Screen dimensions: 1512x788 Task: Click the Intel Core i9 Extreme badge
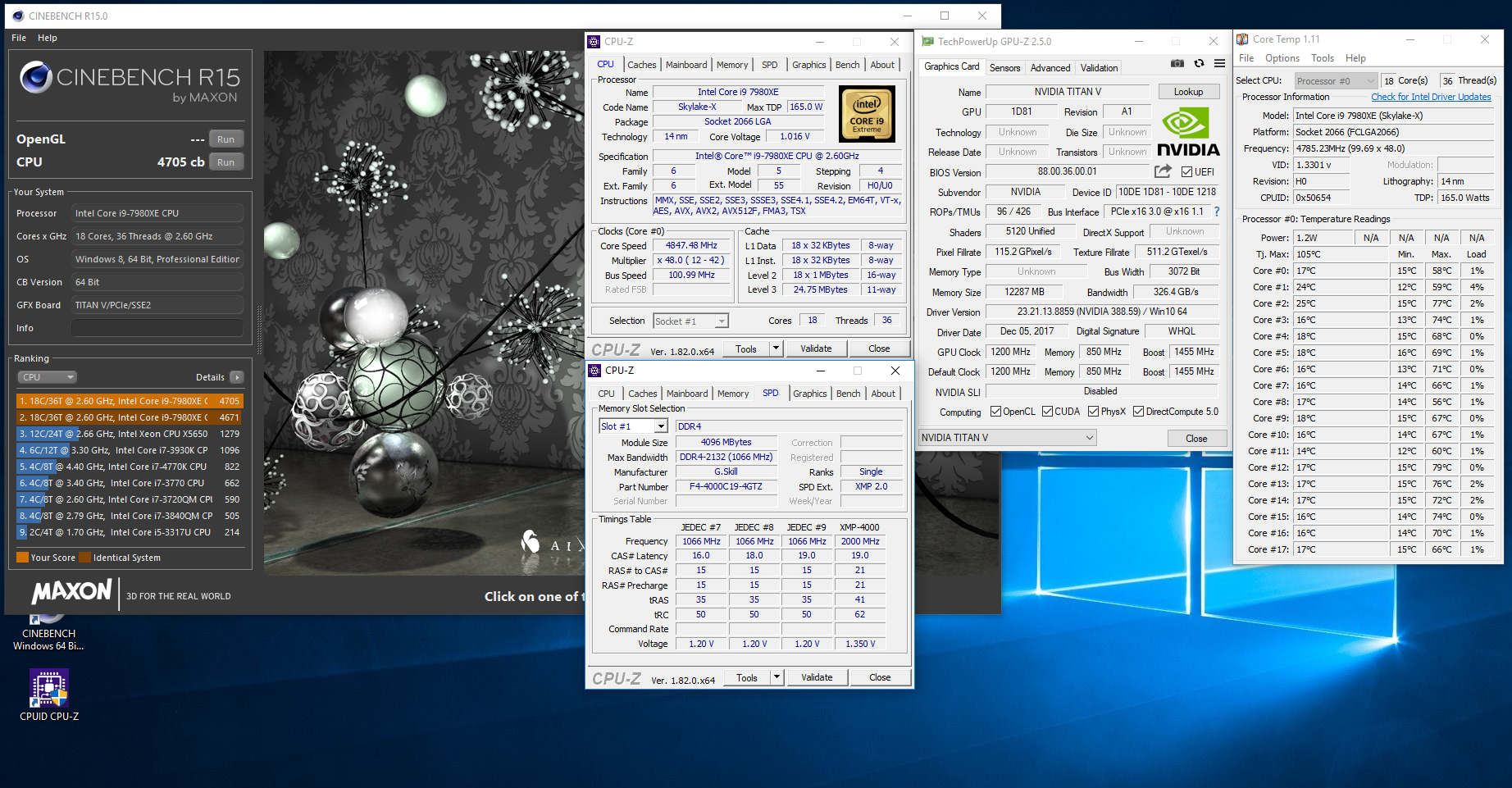click(867, 115)
